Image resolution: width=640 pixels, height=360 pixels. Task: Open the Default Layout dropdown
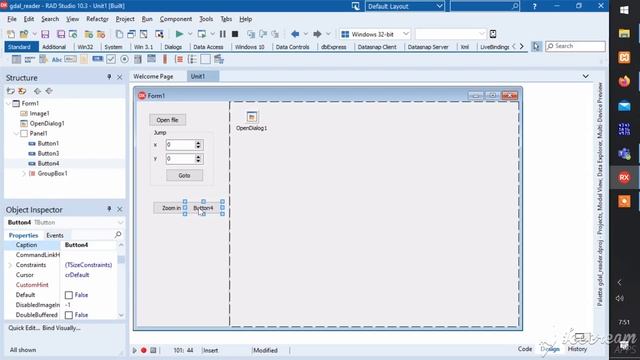coord(439,6)
